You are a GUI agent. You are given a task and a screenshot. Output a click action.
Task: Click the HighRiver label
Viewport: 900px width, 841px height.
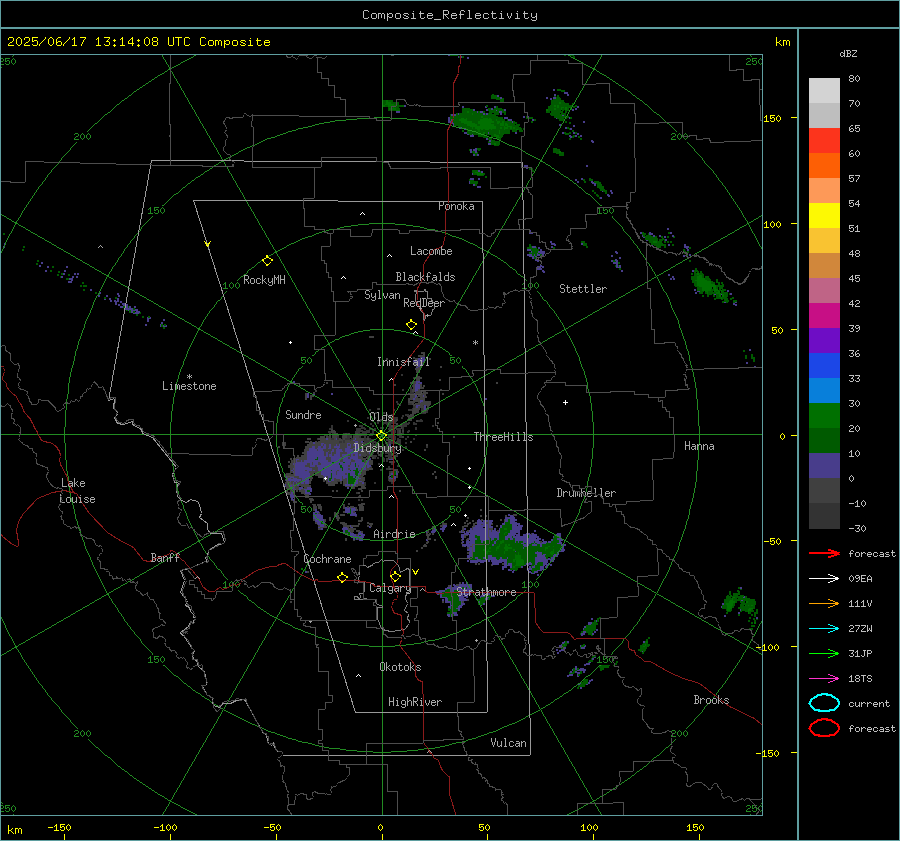pos(415,702)
